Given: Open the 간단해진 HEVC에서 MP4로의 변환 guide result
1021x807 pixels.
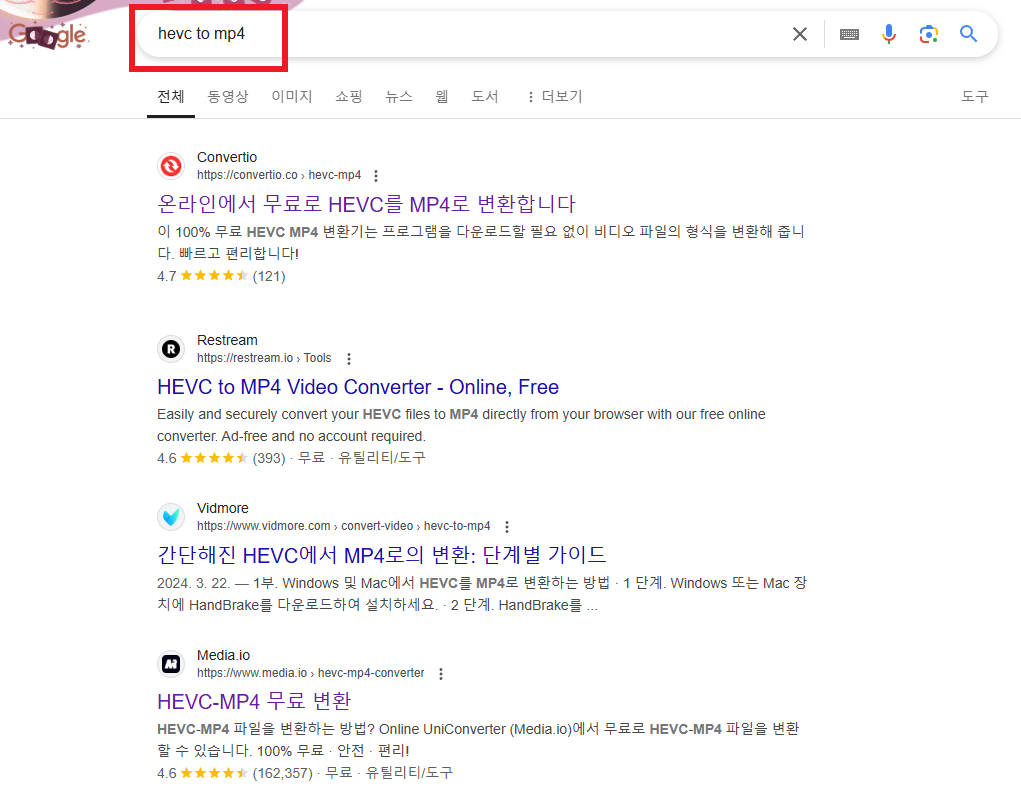Looking at the screenshot, I should point(382,555).
